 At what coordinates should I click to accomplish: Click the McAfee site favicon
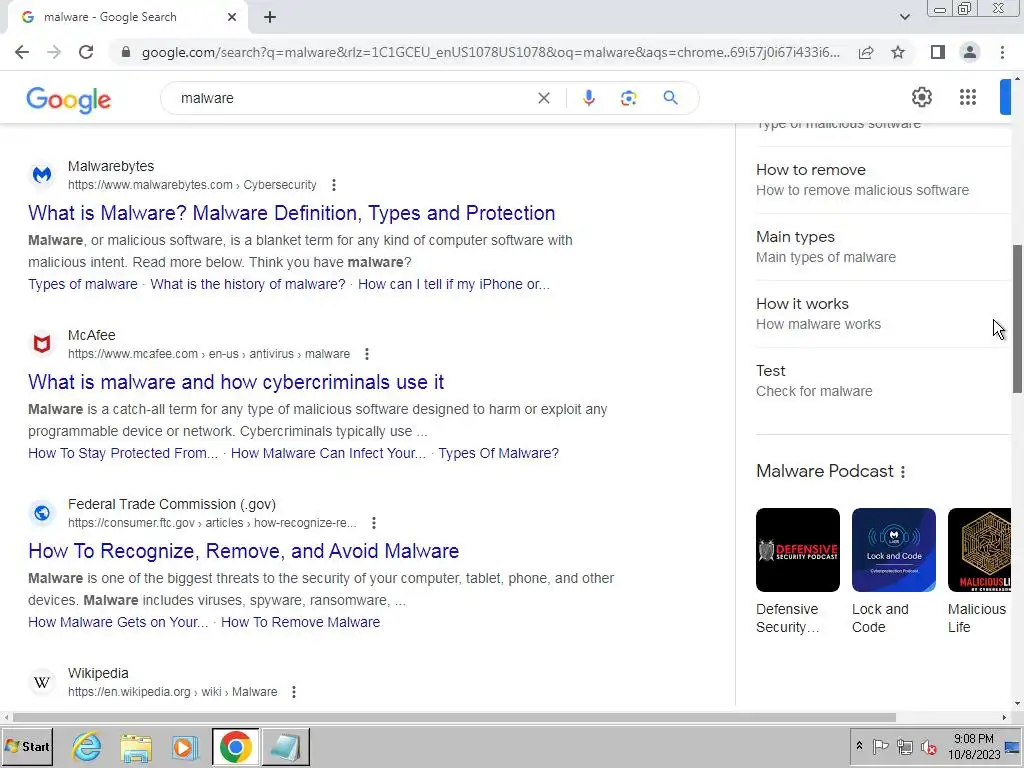[42, 344]
